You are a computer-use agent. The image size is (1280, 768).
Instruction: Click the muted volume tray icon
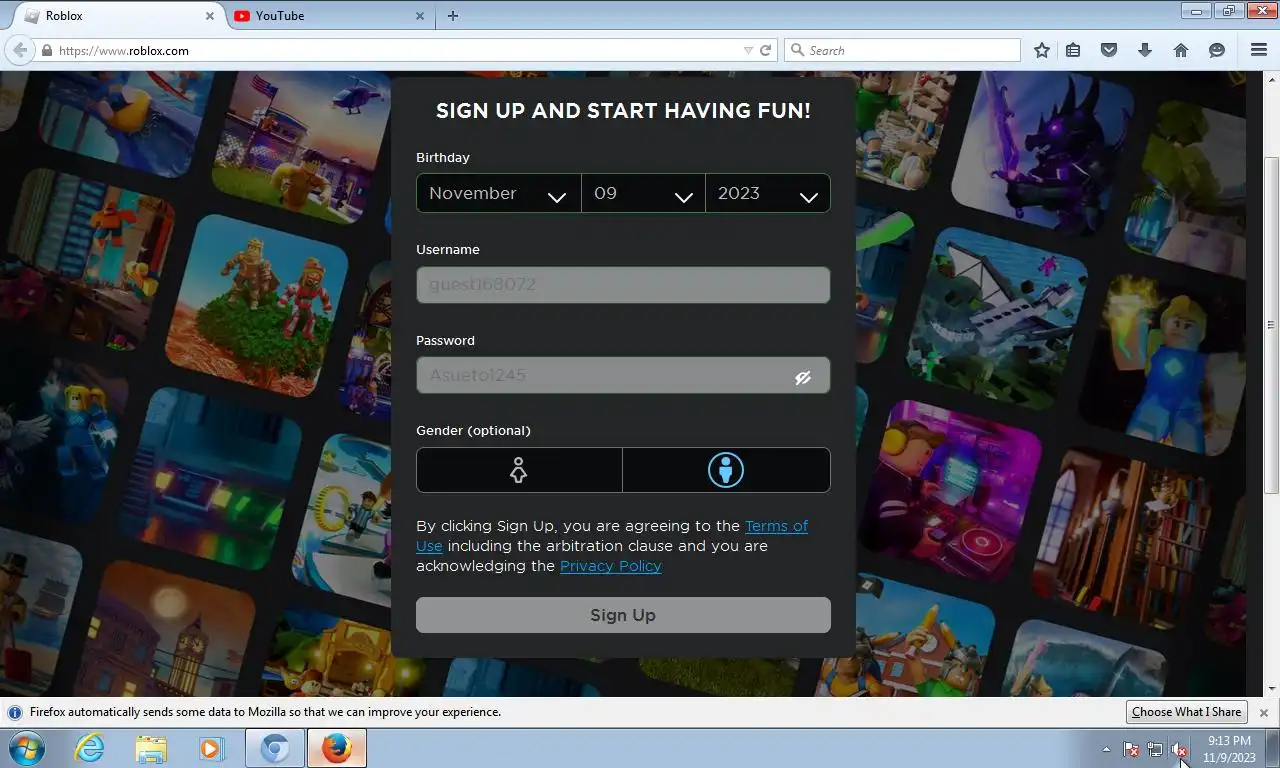tap(1179, 749)
